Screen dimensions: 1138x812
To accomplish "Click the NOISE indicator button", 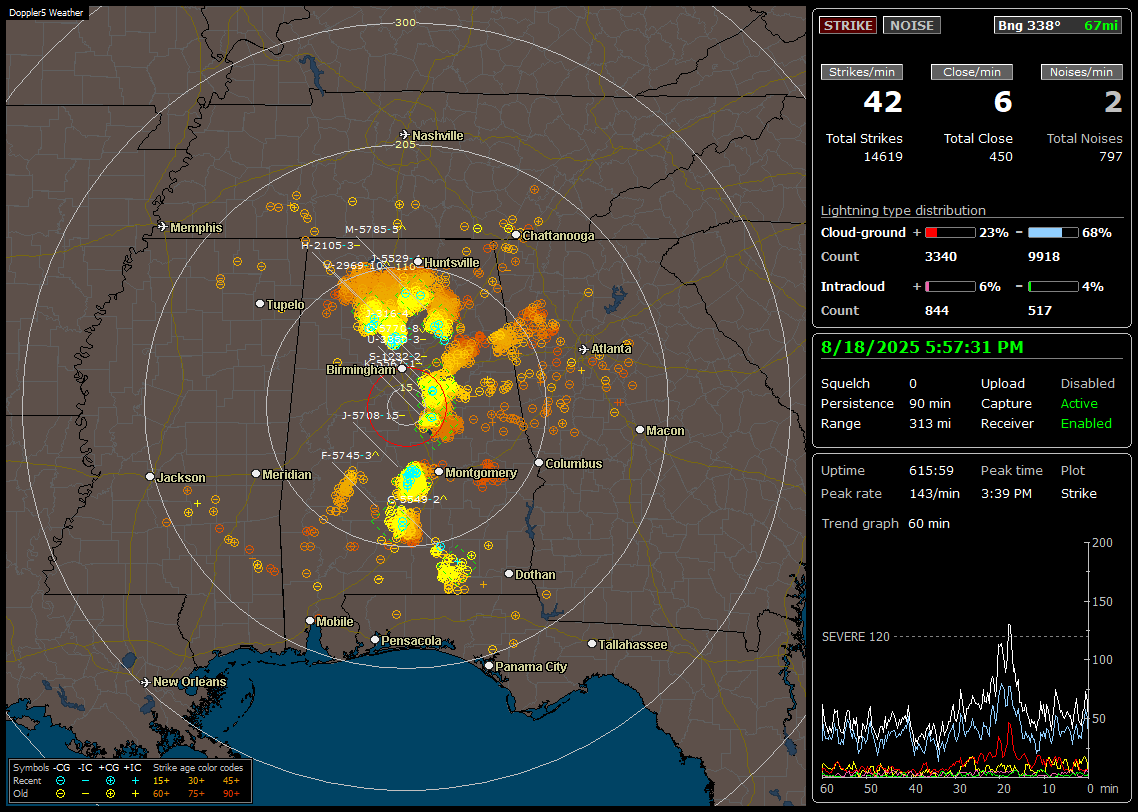I will tap(912, 25).
